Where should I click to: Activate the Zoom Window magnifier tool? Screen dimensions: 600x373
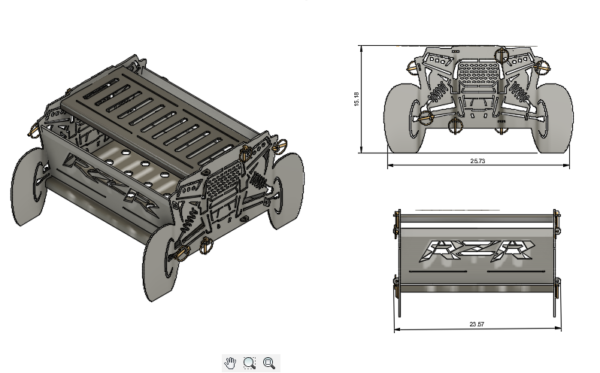(249, 363)
